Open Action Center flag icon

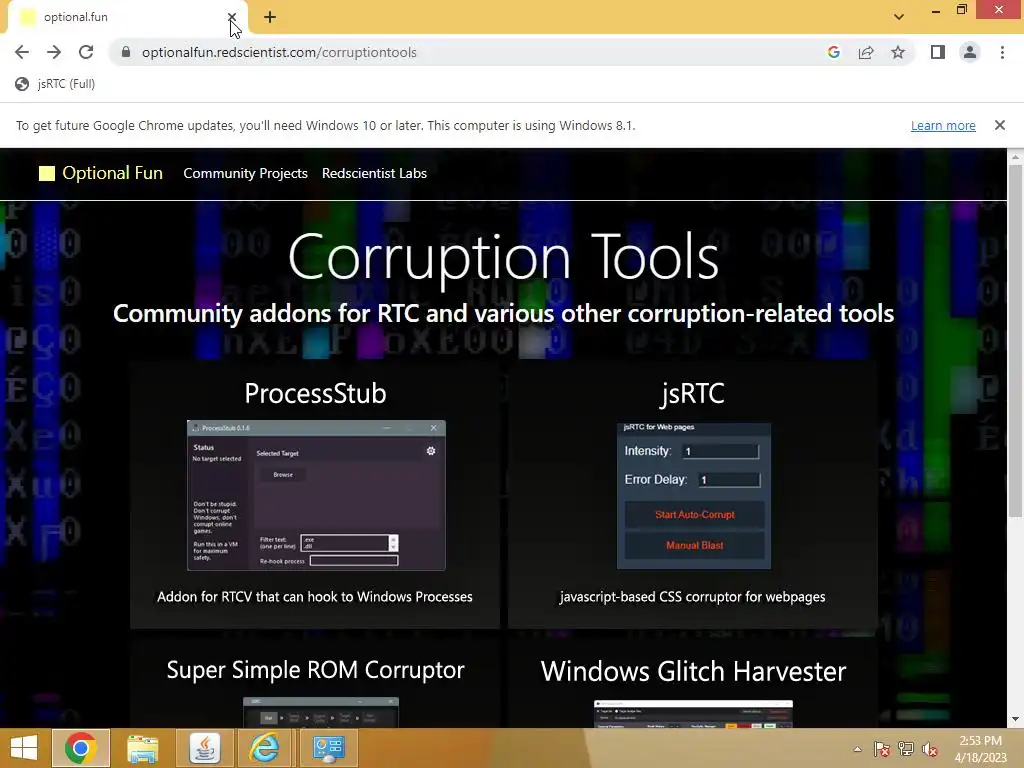[882, 749]
